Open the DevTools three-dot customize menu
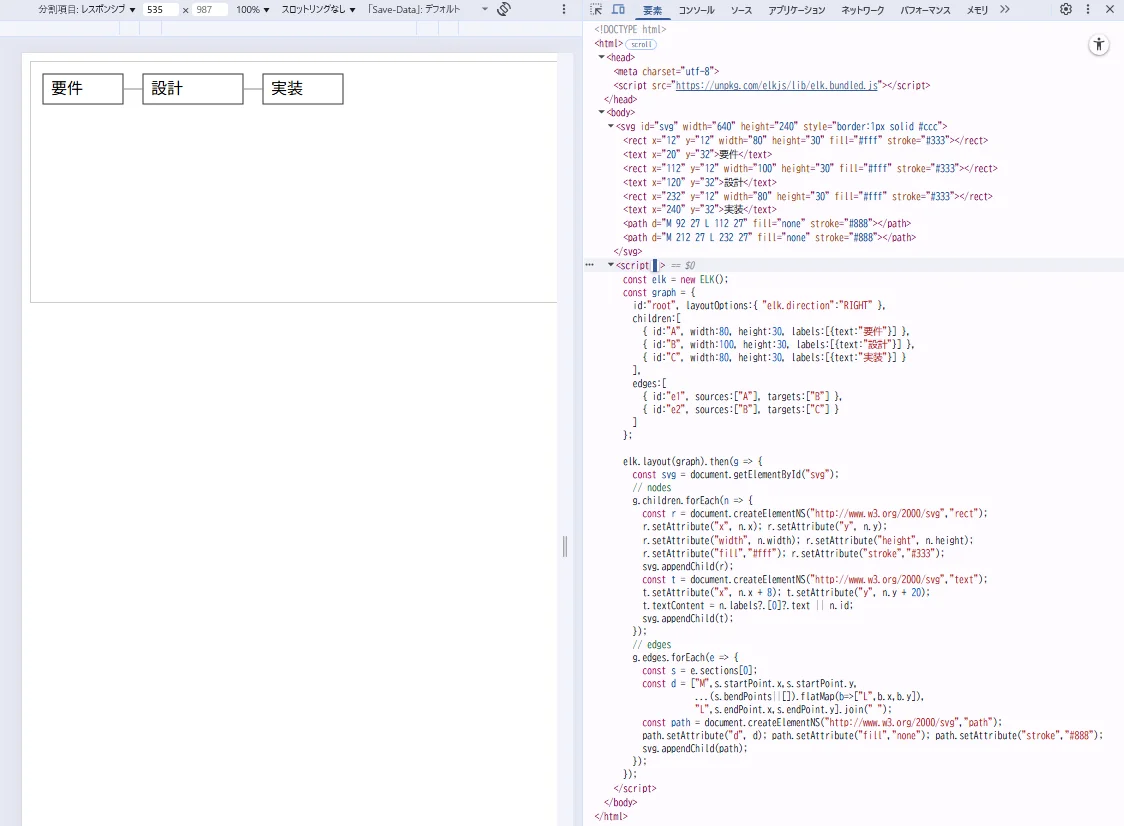 [1087, 9]
